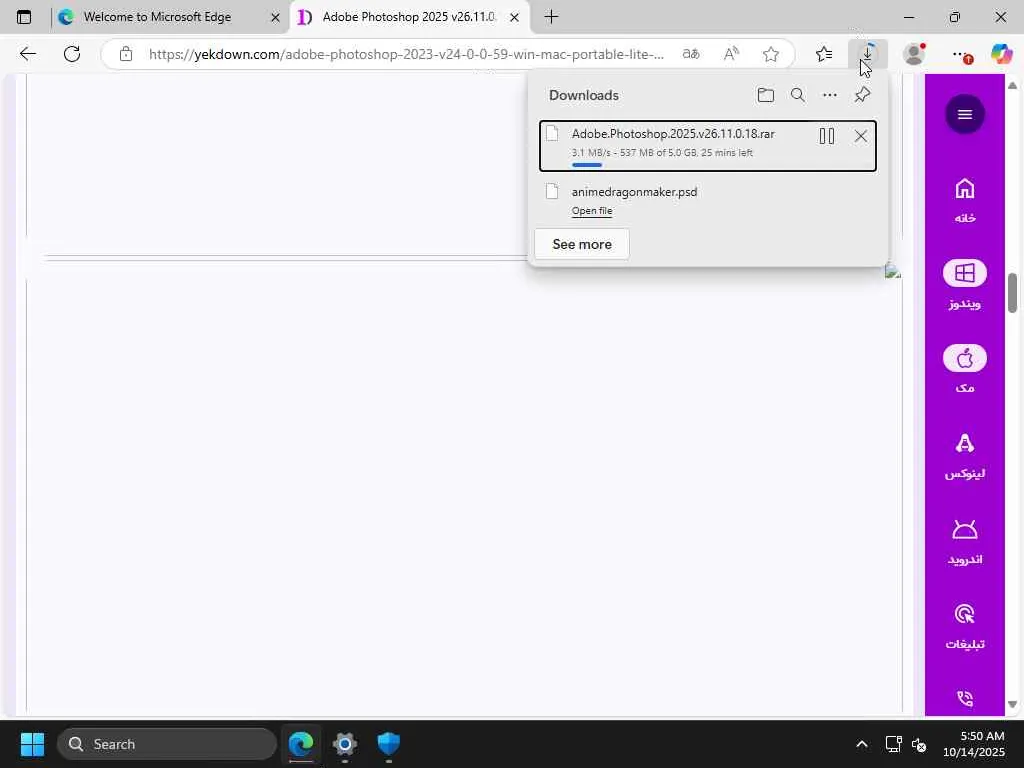This screenshot has height=768, width=1024.
Task: Click the broken image thumbnail on page
Action: (x=893, y=272)
